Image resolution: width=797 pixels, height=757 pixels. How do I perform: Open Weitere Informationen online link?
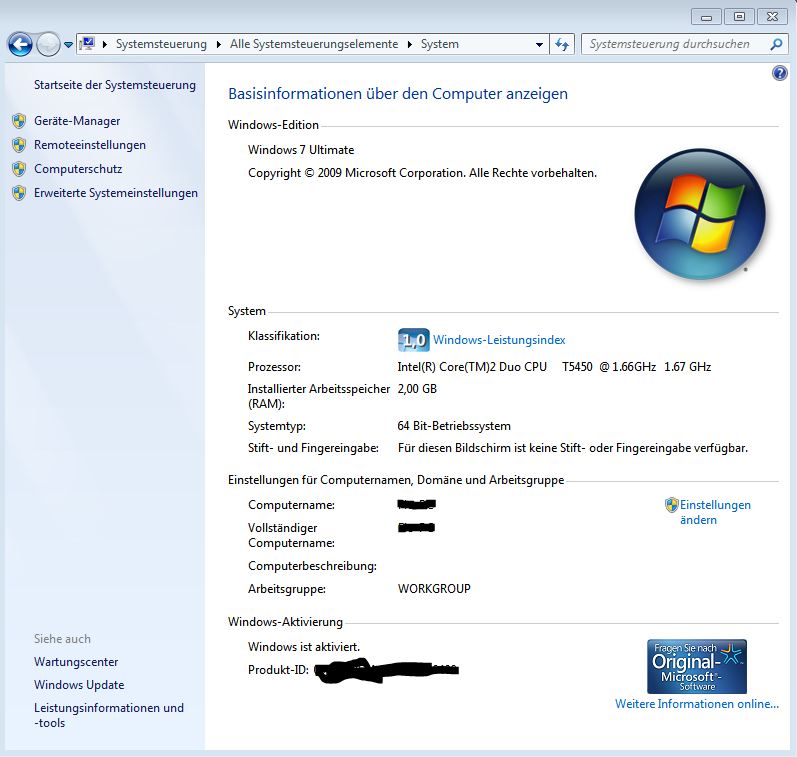tap(697, 704)
